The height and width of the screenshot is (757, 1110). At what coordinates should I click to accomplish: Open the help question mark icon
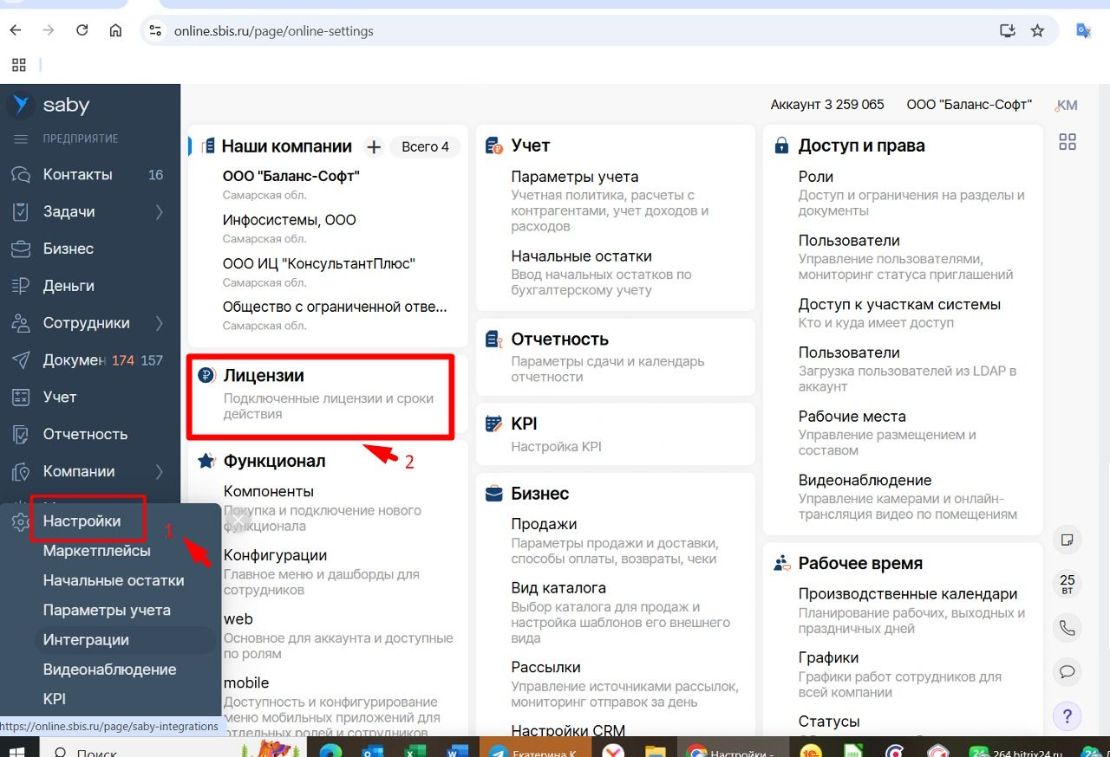point(1067,716)
